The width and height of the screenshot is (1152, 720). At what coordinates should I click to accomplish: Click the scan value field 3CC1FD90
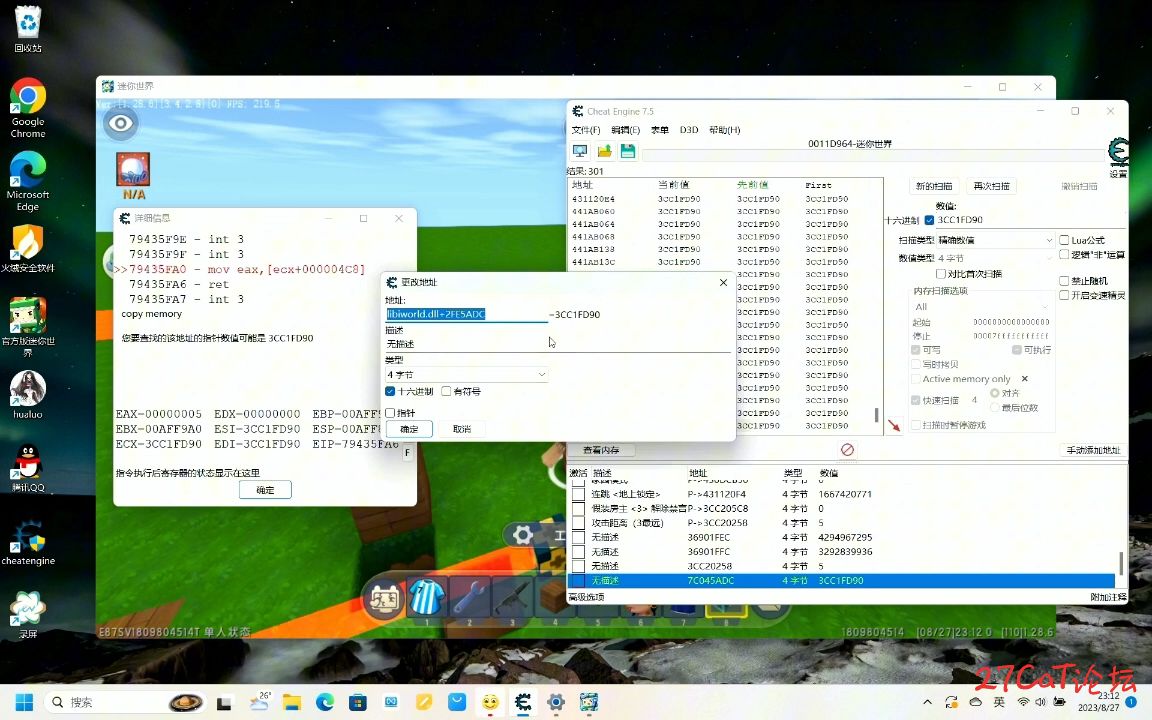tap(1030, 220)
